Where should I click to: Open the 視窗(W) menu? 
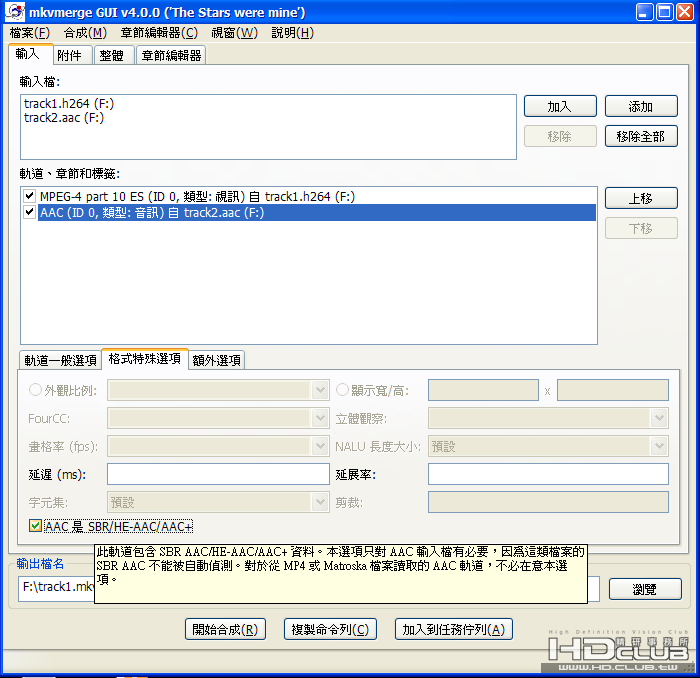[x=234, y=33]
